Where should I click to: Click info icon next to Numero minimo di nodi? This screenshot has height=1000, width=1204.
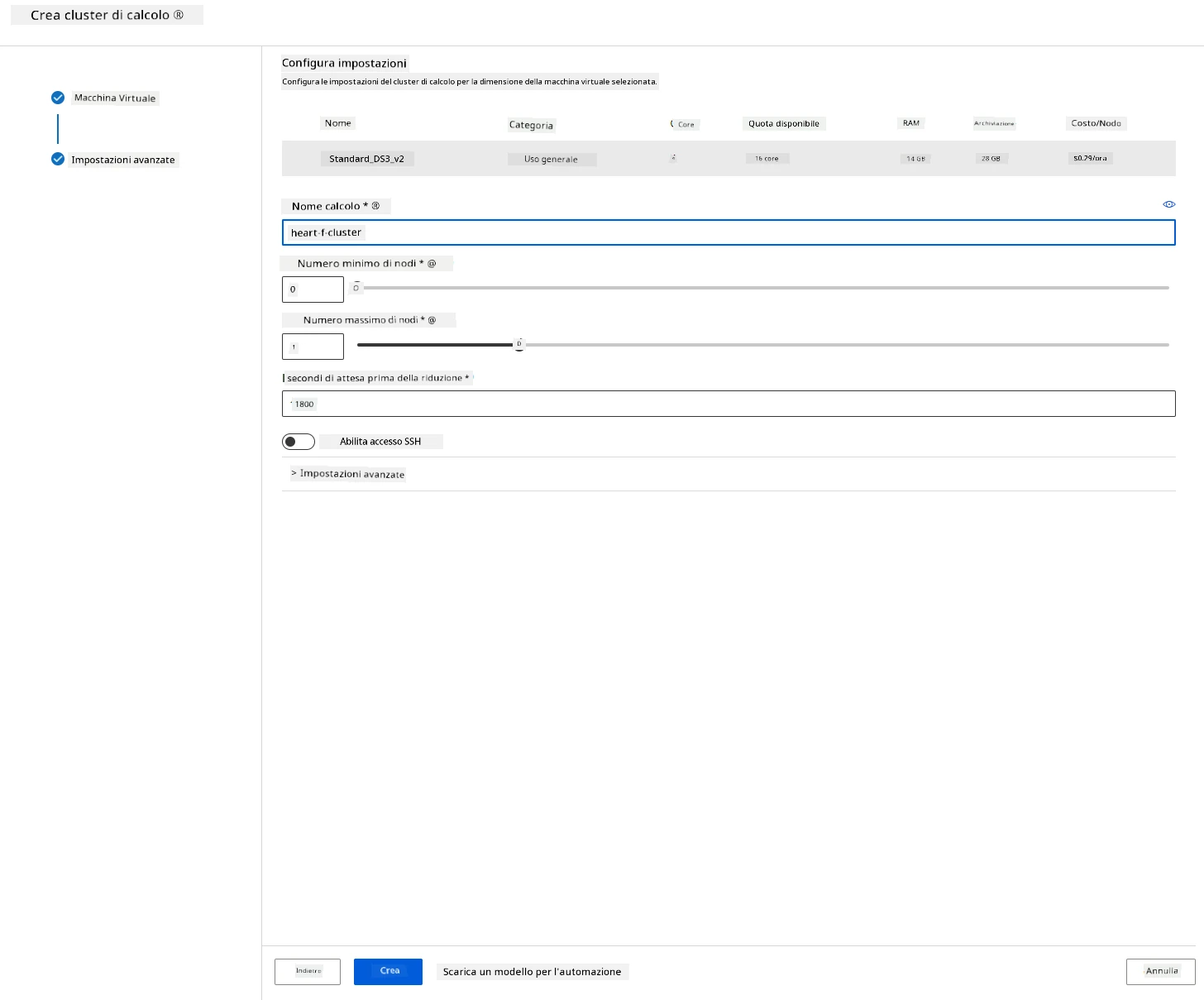432,263
